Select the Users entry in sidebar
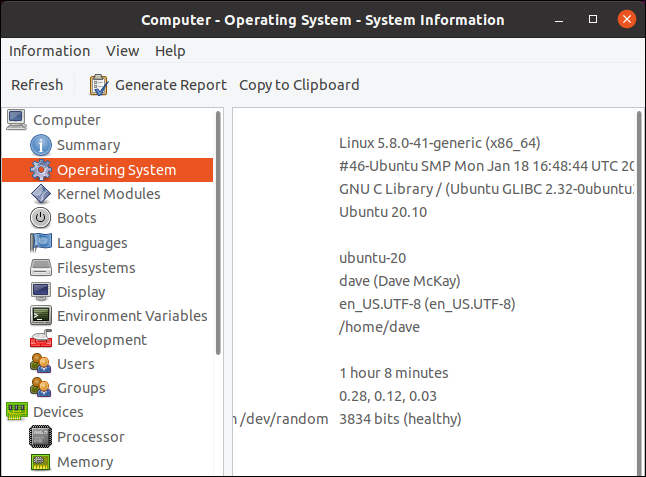This screenshot has height=477, width=646. [x=75, y=364]
